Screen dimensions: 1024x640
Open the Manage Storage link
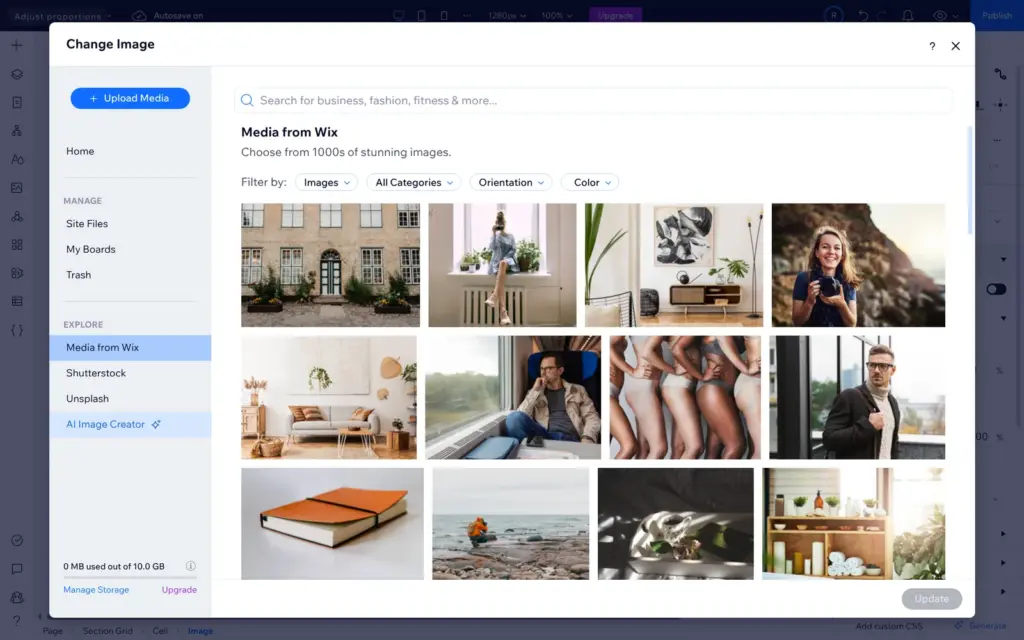click(x=96, y=590)
